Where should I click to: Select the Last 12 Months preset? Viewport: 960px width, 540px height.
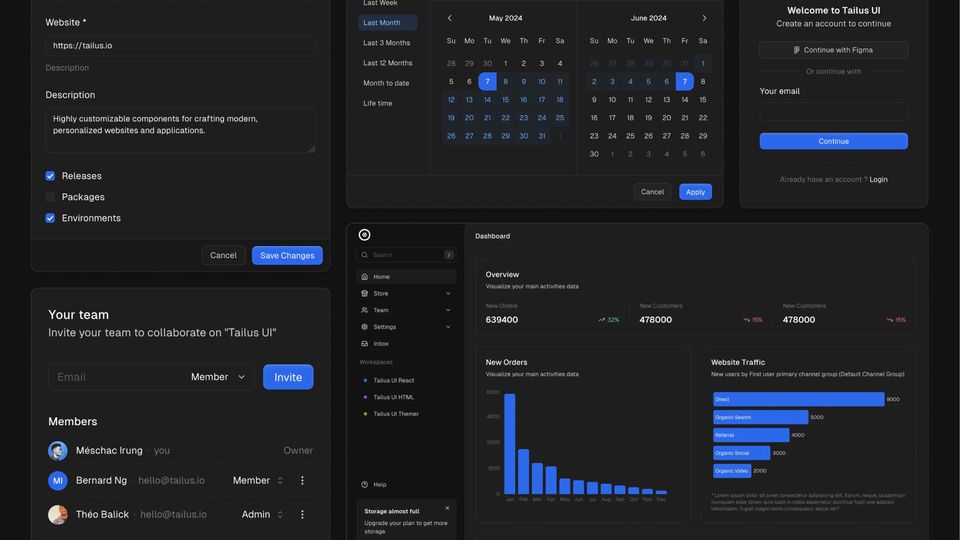tap(388, 63)
